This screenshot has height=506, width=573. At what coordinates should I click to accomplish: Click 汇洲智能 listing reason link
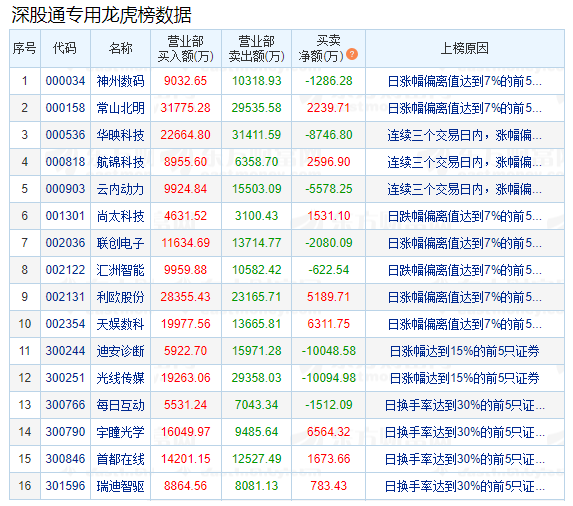coord(464,270)
